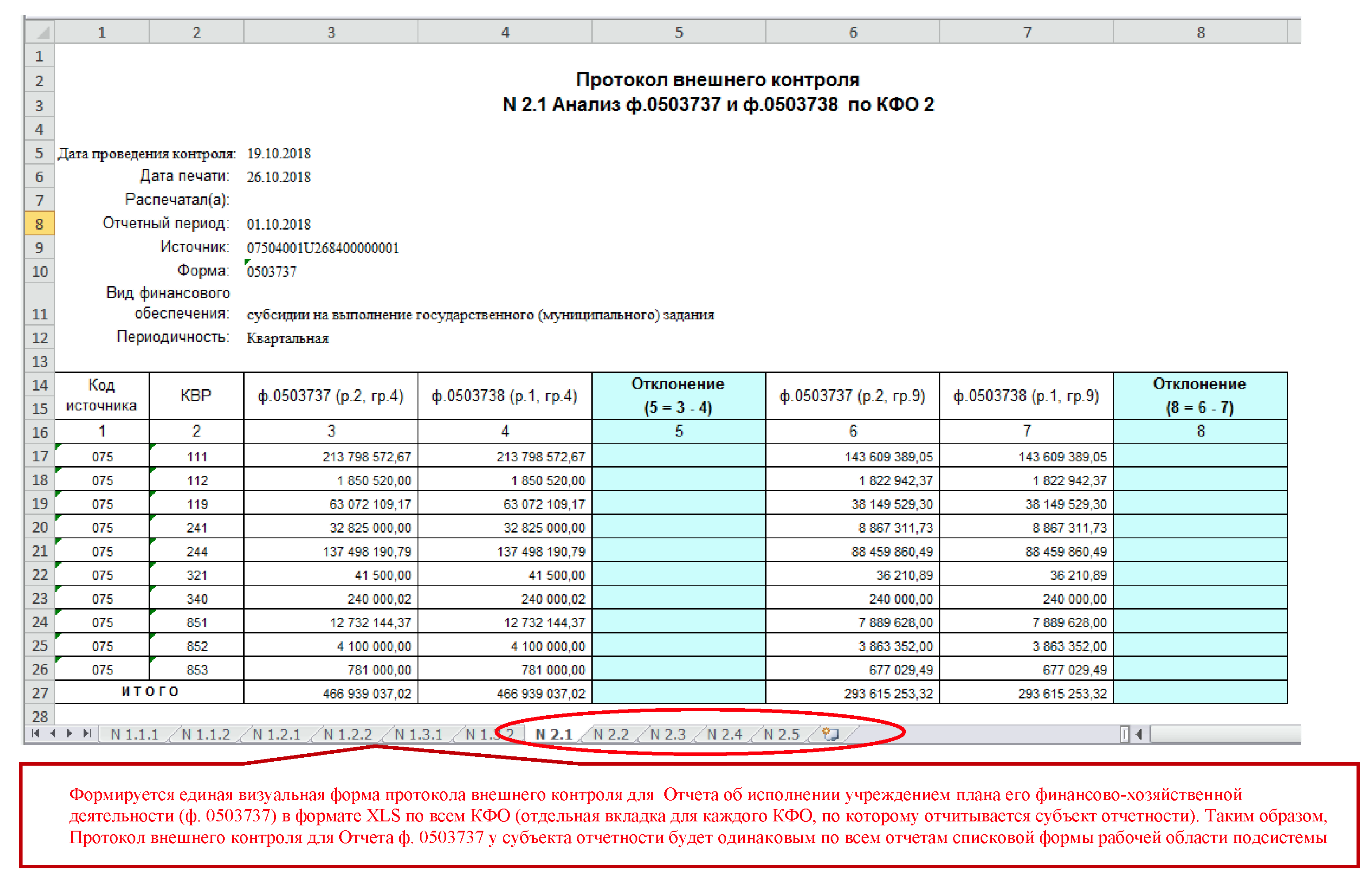Select sheet tab N 2.5
Viewport: 1372px width, 882px height.
(x=781, y=734)
